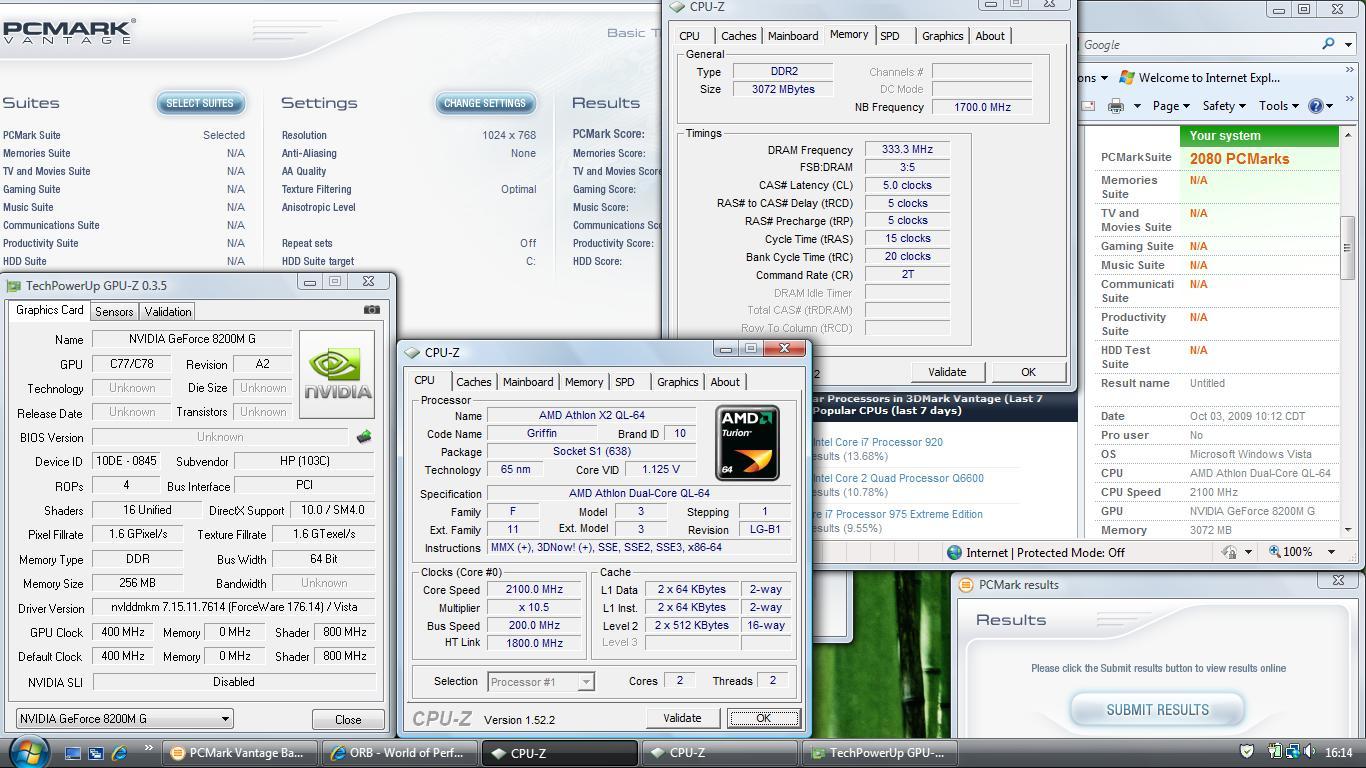The width and height of the screenshot is (1366, 768).
Task: Click the SUBMIT RESULTS button
Action: [1157, 710]
